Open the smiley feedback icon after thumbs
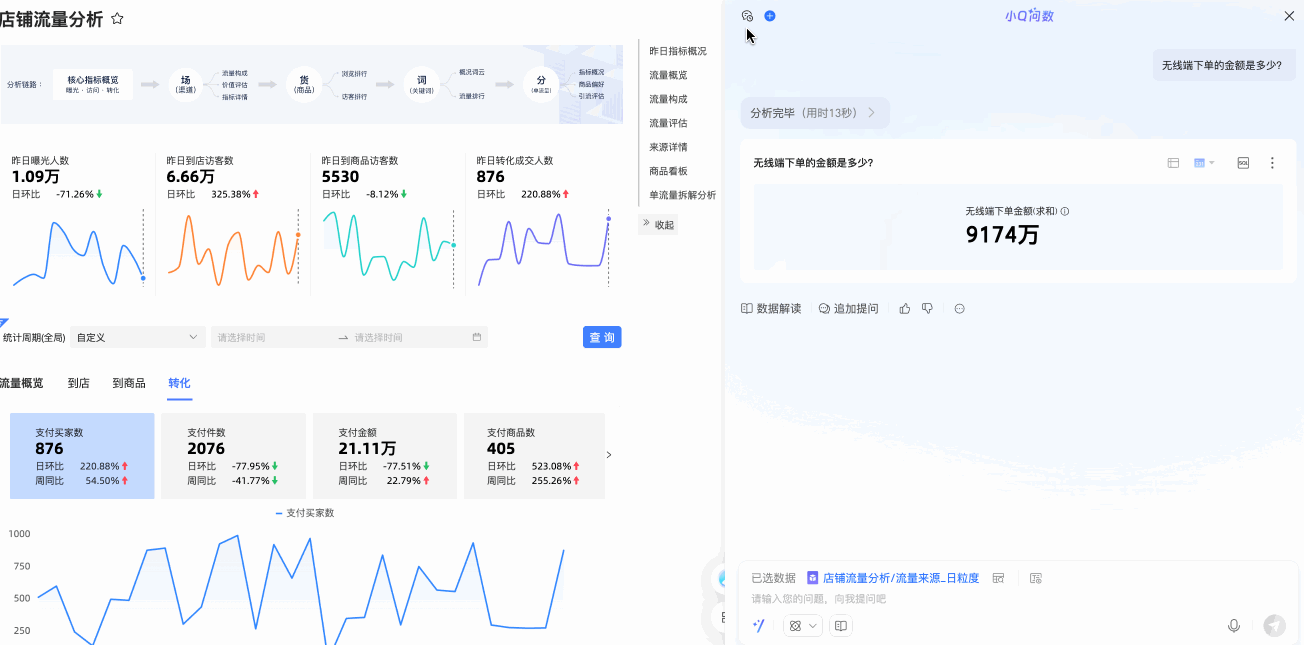 [960, 309]
